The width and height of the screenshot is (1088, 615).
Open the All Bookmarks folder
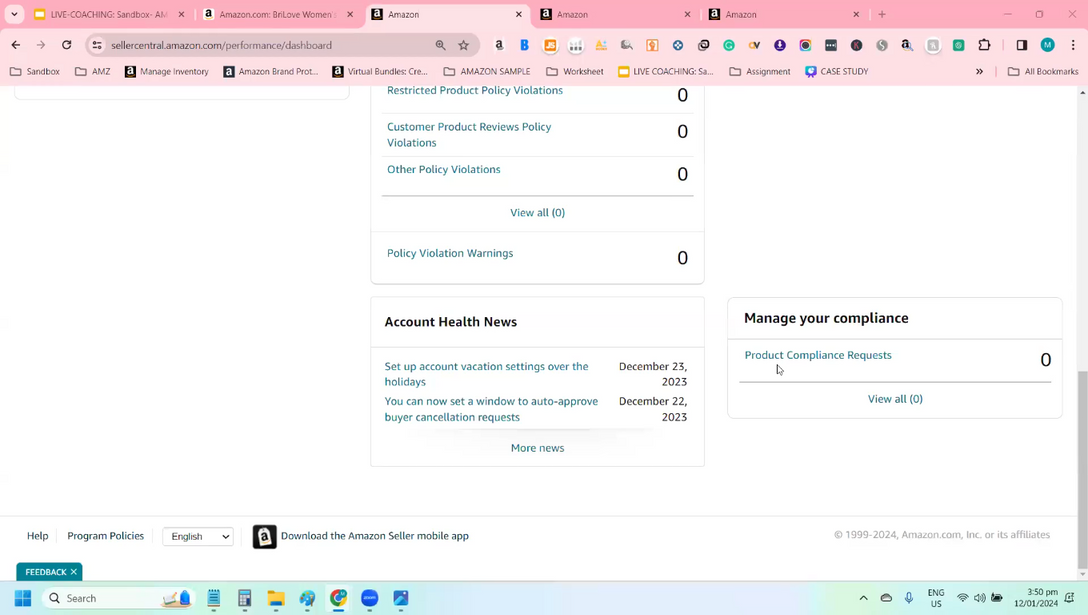coord(1043,71)
